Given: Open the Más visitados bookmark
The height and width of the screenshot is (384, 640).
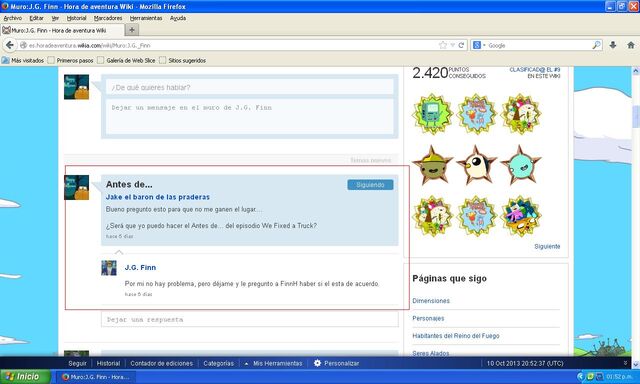Looking at the screenshot, I should pyautogui.click(x=23, y=60).
